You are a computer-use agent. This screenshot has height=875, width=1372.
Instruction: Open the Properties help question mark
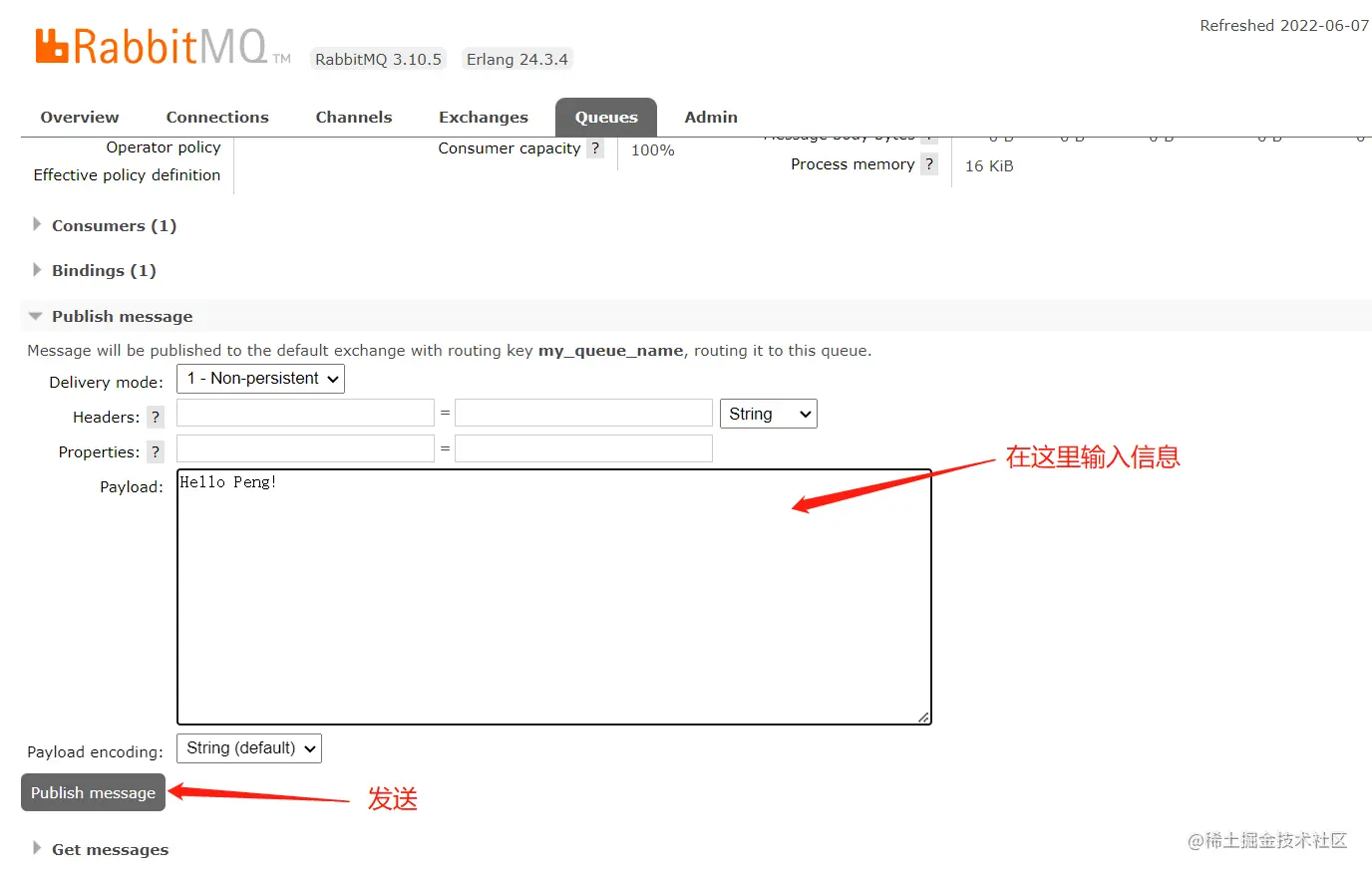pyautogui.click(x=156, y=452)
